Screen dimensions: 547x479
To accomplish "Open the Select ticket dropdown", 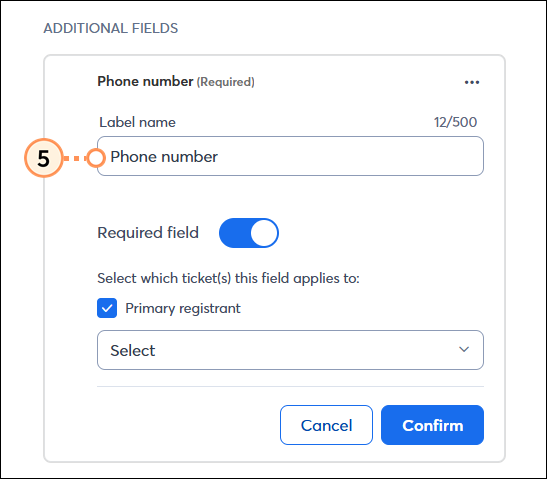I will [290, 350].
